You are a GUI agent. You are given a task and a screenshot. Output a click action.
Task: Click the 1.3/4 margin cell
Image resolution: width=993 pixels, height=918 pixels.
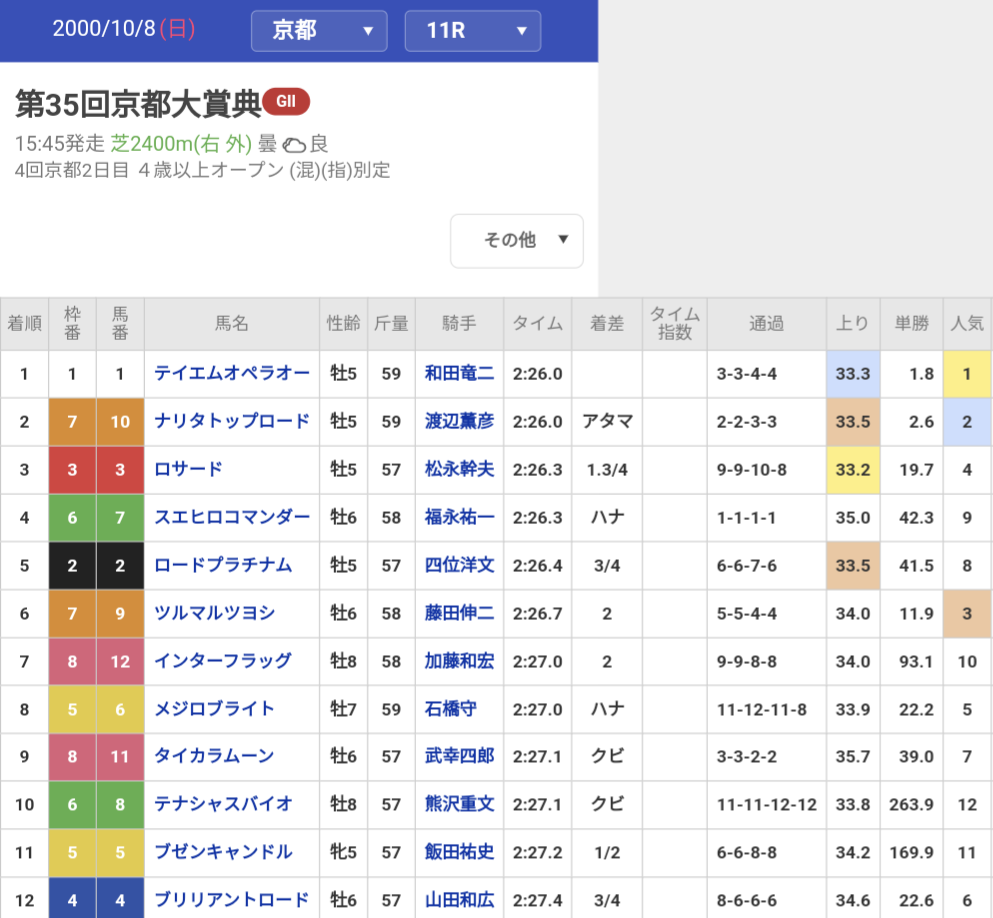(607, 470)
